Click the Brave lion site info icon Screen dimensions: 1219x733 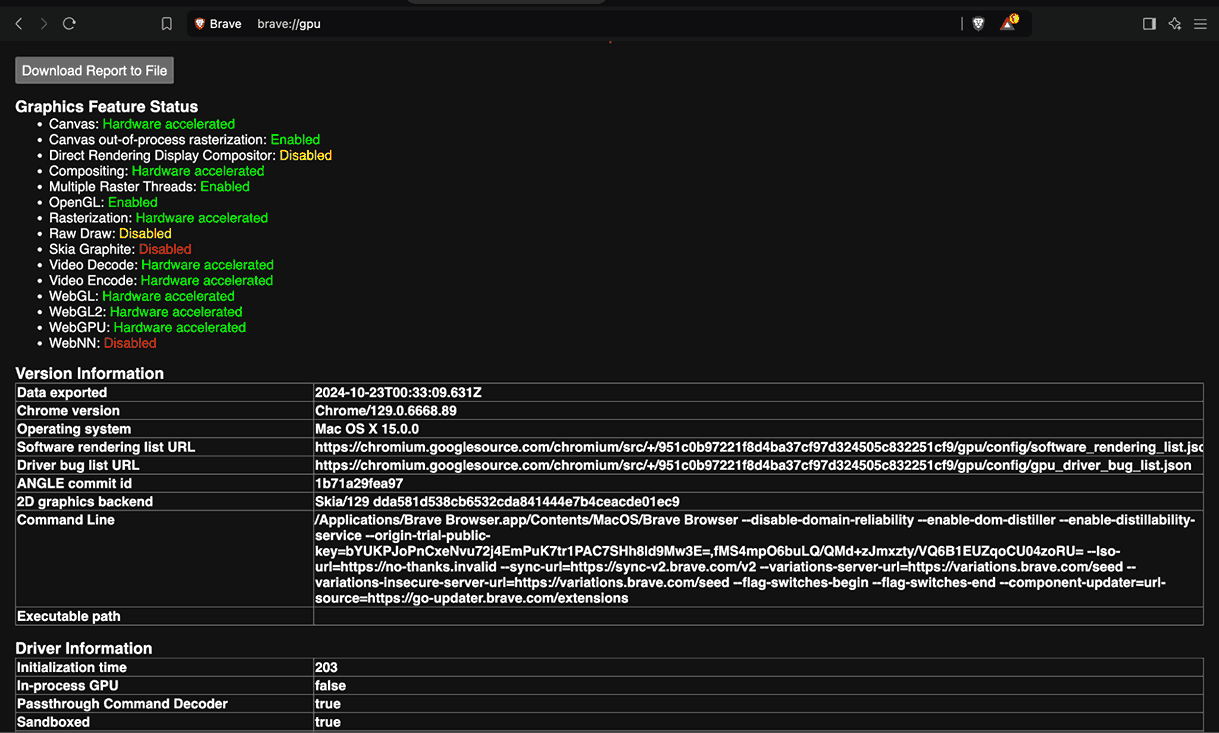coord(200,24)
